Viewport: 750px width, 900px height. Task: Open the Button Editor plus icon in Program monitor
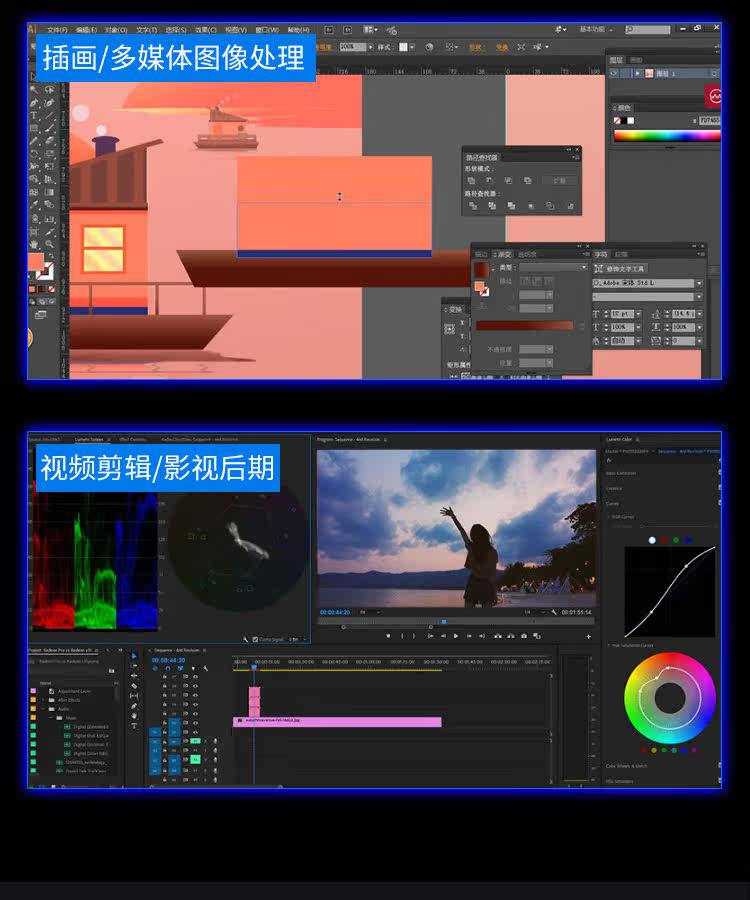589,637
